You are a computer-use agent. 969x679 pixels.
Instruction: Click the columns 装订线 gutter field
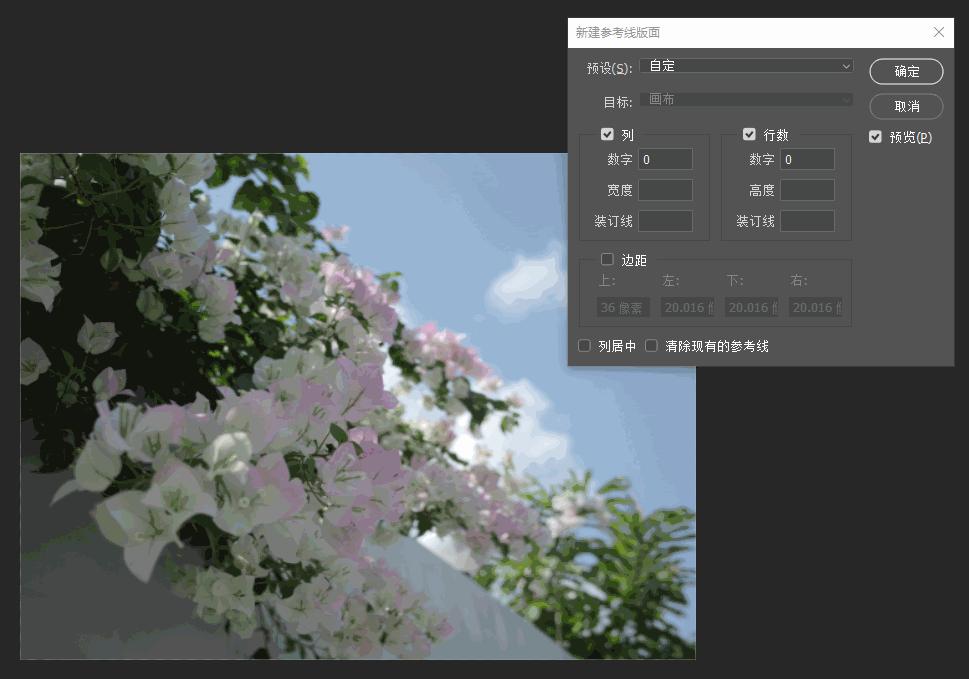(x=665, y=220)
